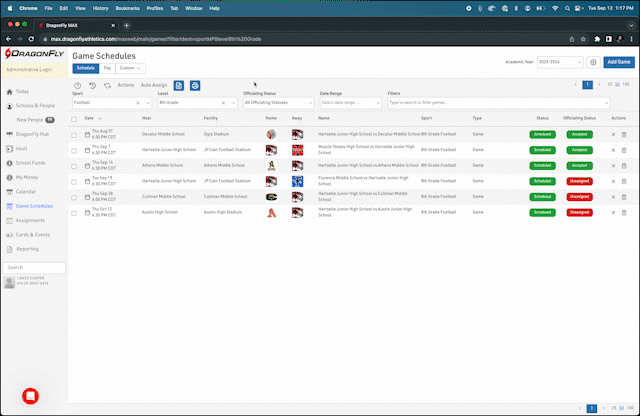Image resolution: width=640 pixels, height=416 pixels.
Task: Check the box for the Aug 31 game
Action: [73, 133]
